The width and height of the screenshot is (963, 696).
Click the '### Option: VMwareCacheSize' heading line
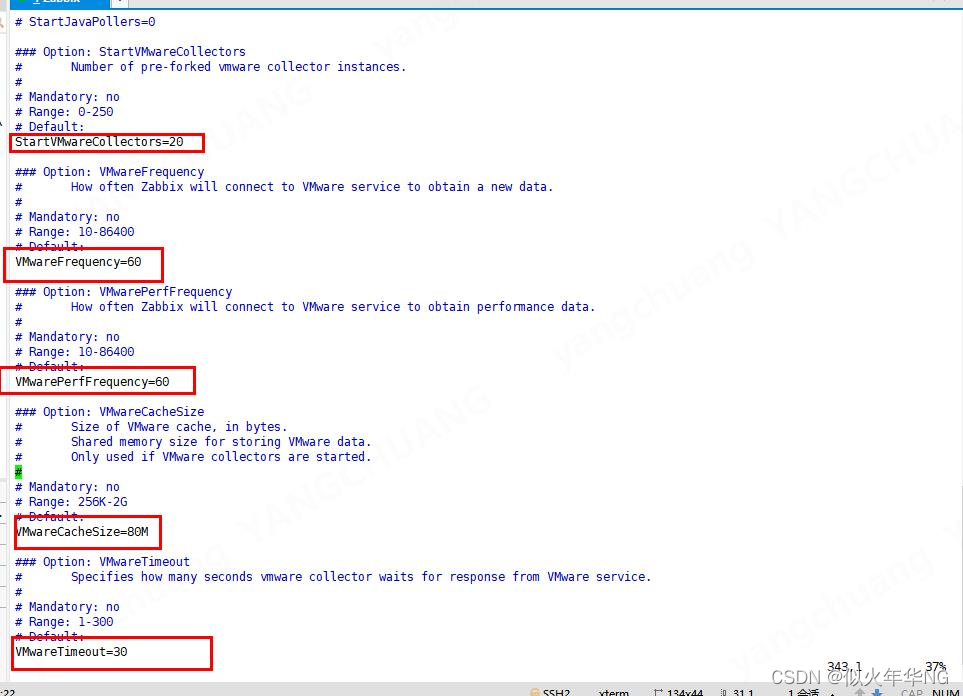point(109,412)
